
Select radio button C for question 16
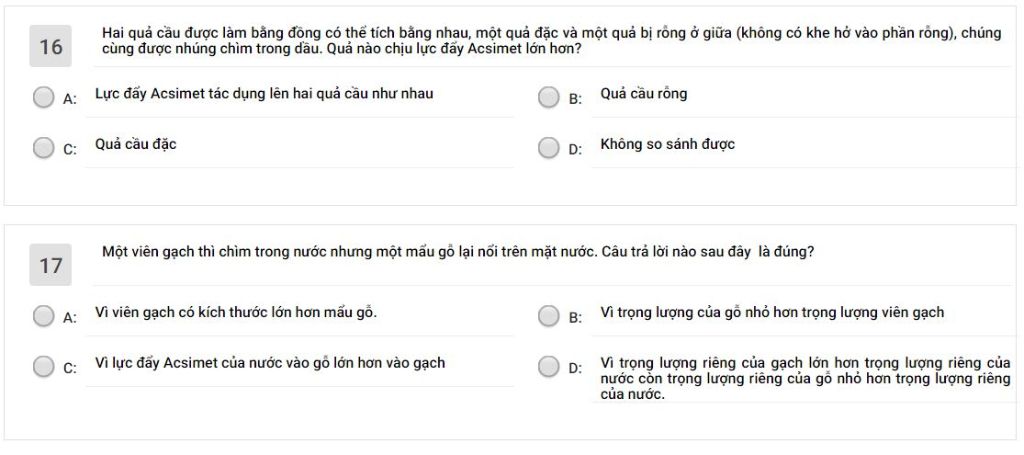click(x=44, y=148)
